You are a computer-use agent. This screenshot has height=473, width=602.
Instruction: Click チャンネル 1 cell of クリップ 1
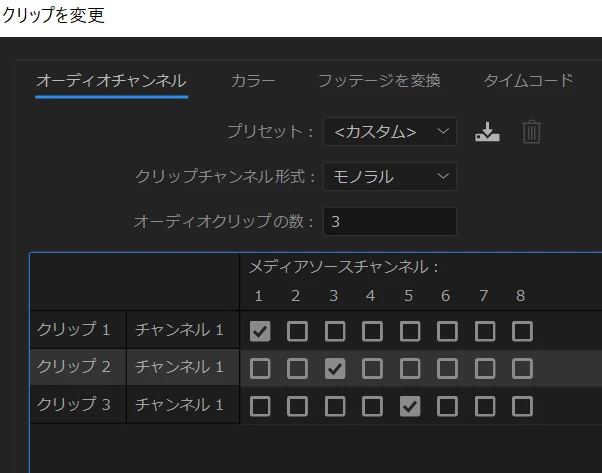pos(183,330)
